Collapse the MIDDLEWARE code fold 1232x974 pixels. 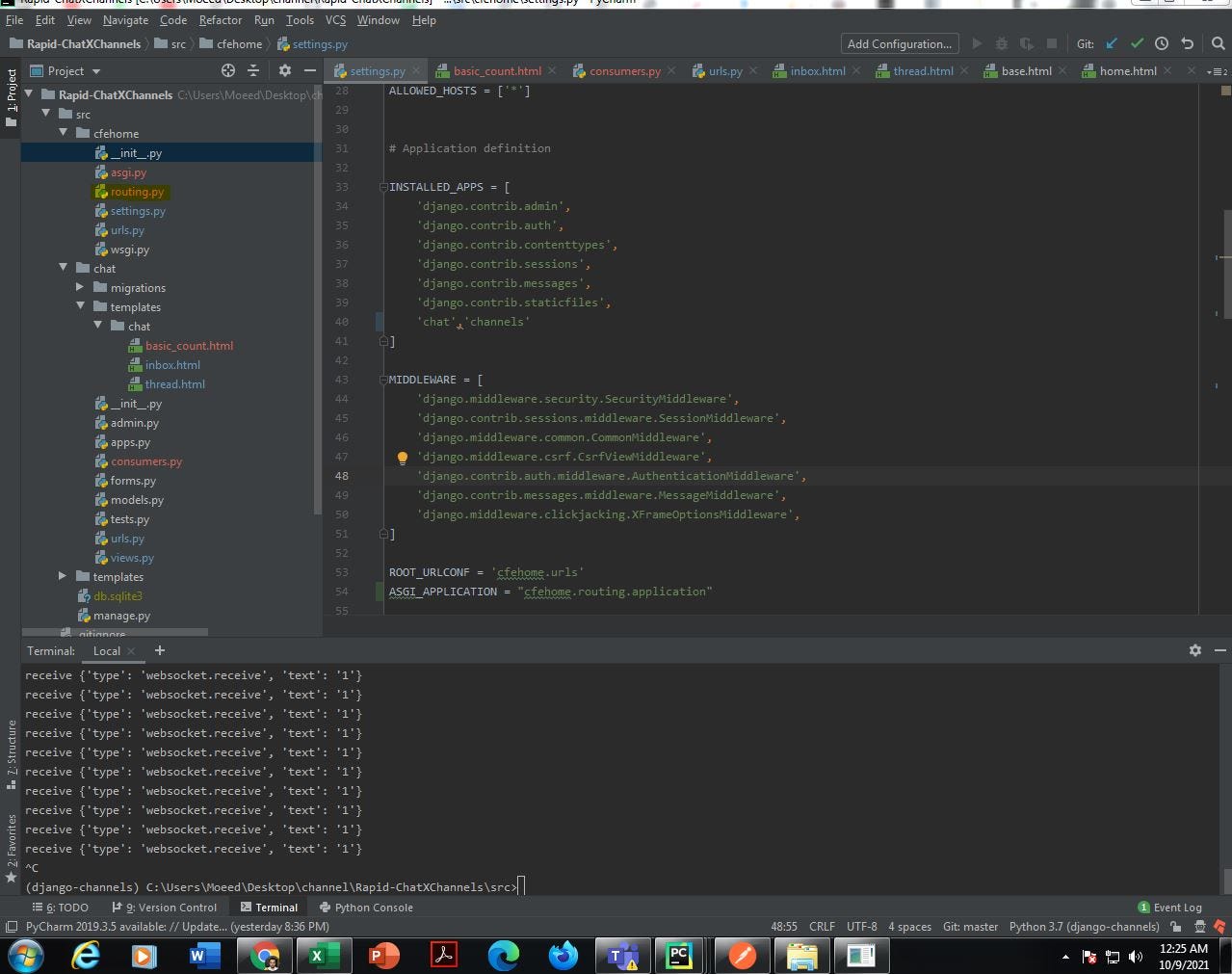click(382, 379)
